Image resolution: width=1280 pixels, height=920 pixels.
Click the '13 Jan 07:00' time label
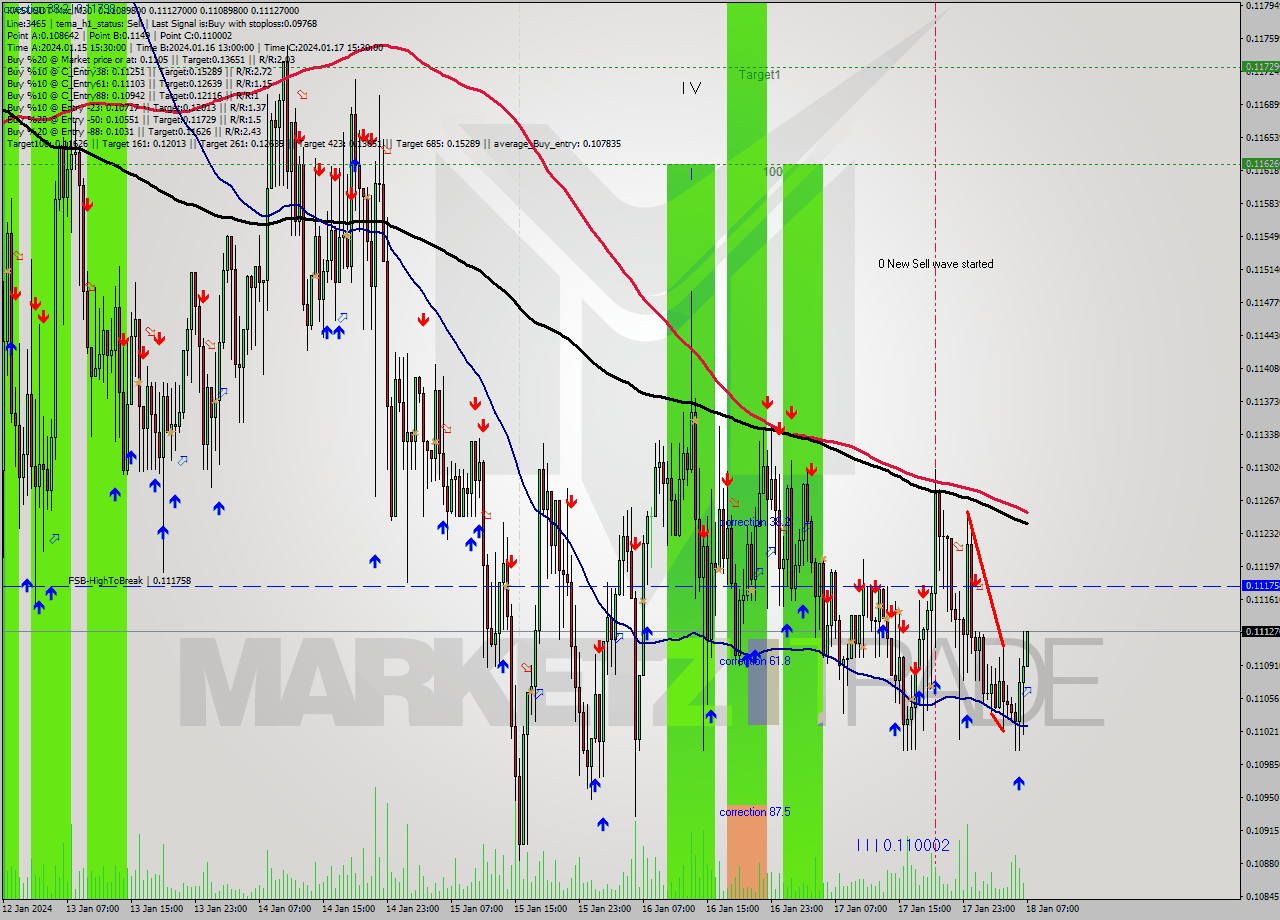tap(92, 909)
